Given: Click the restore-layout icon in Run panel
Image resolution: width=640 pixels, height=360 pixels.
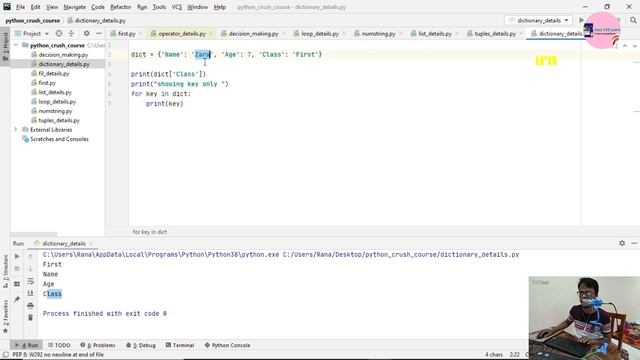Looking at the screenshot, I should coord(17,284).
